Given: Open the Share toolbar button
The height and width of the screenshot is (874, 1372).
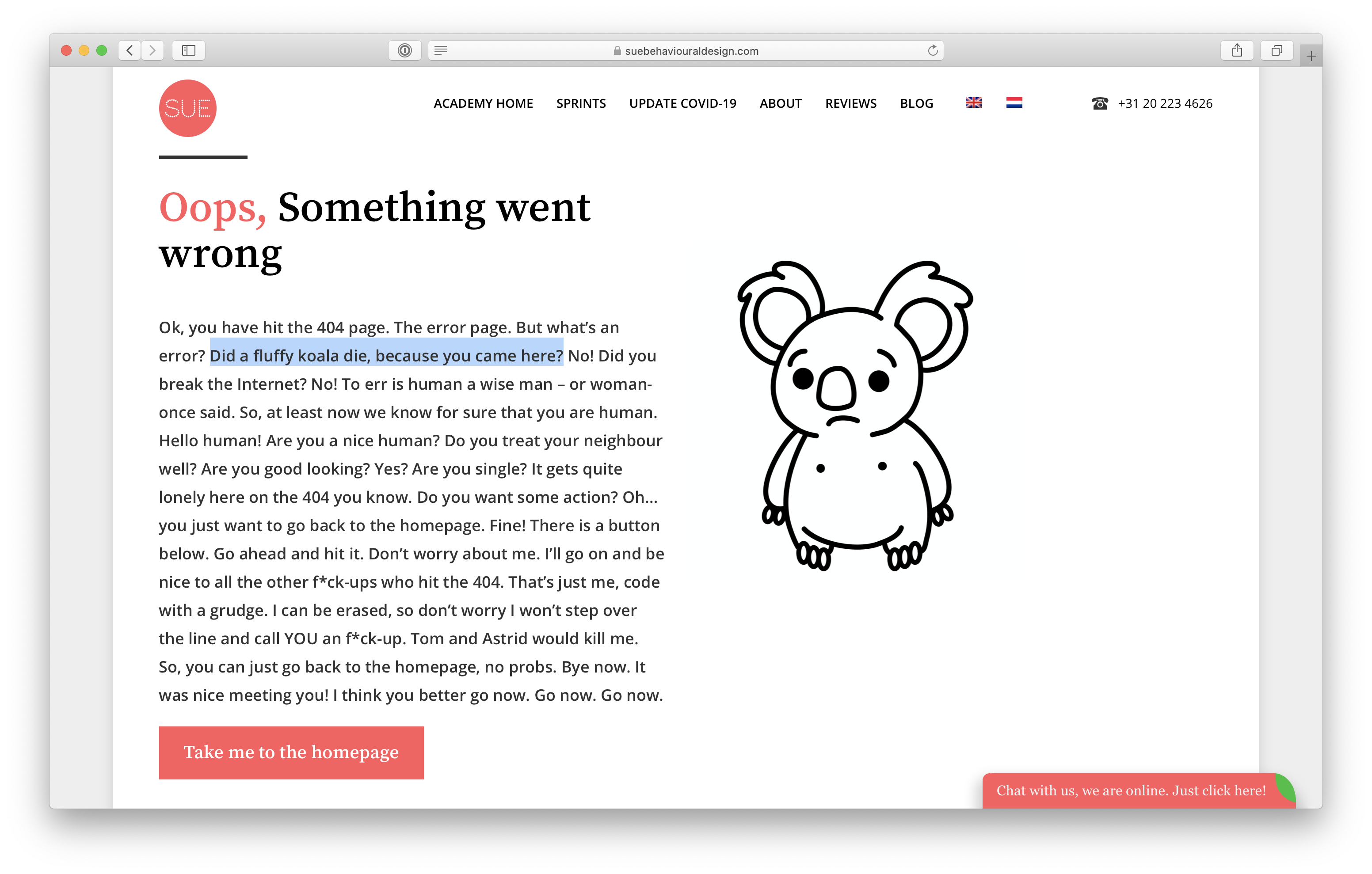Looking at the screenshot, I should click(1237, 51).
